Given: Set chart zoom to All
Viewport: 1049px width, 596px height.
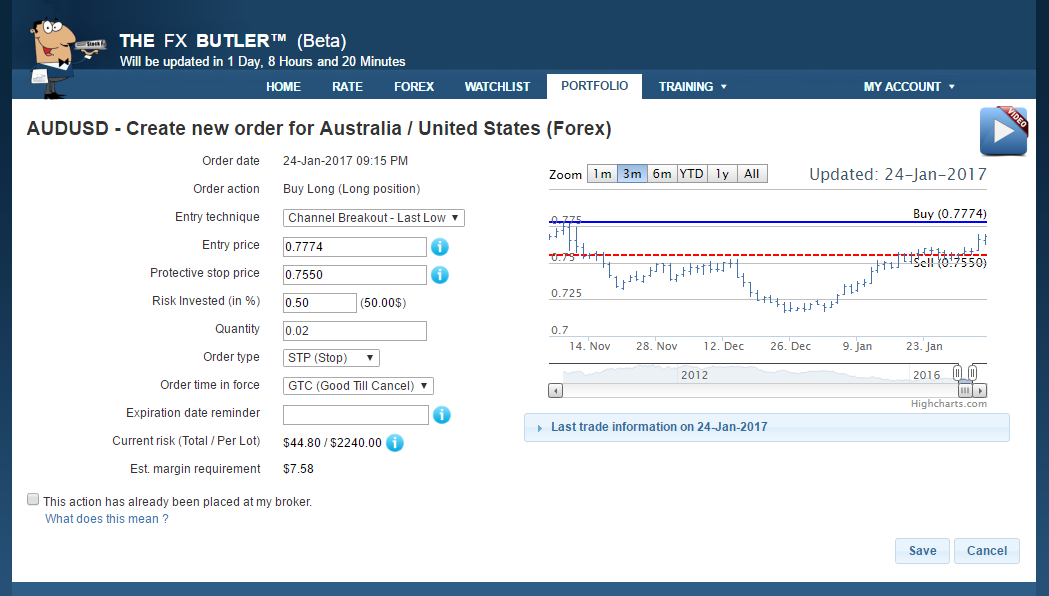Looking at the screenshot, I should [752, 174].
